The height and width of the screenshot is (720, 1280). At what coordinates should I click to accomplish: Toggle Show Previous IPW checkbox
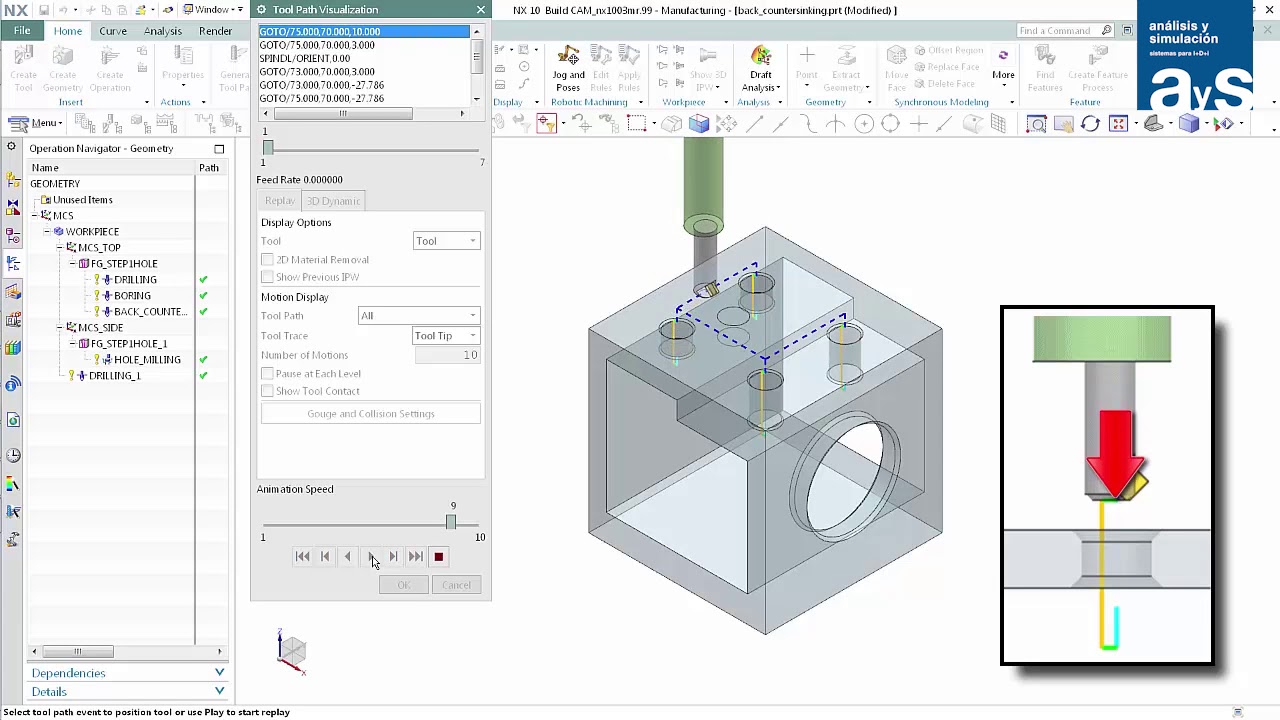point(267,277)
